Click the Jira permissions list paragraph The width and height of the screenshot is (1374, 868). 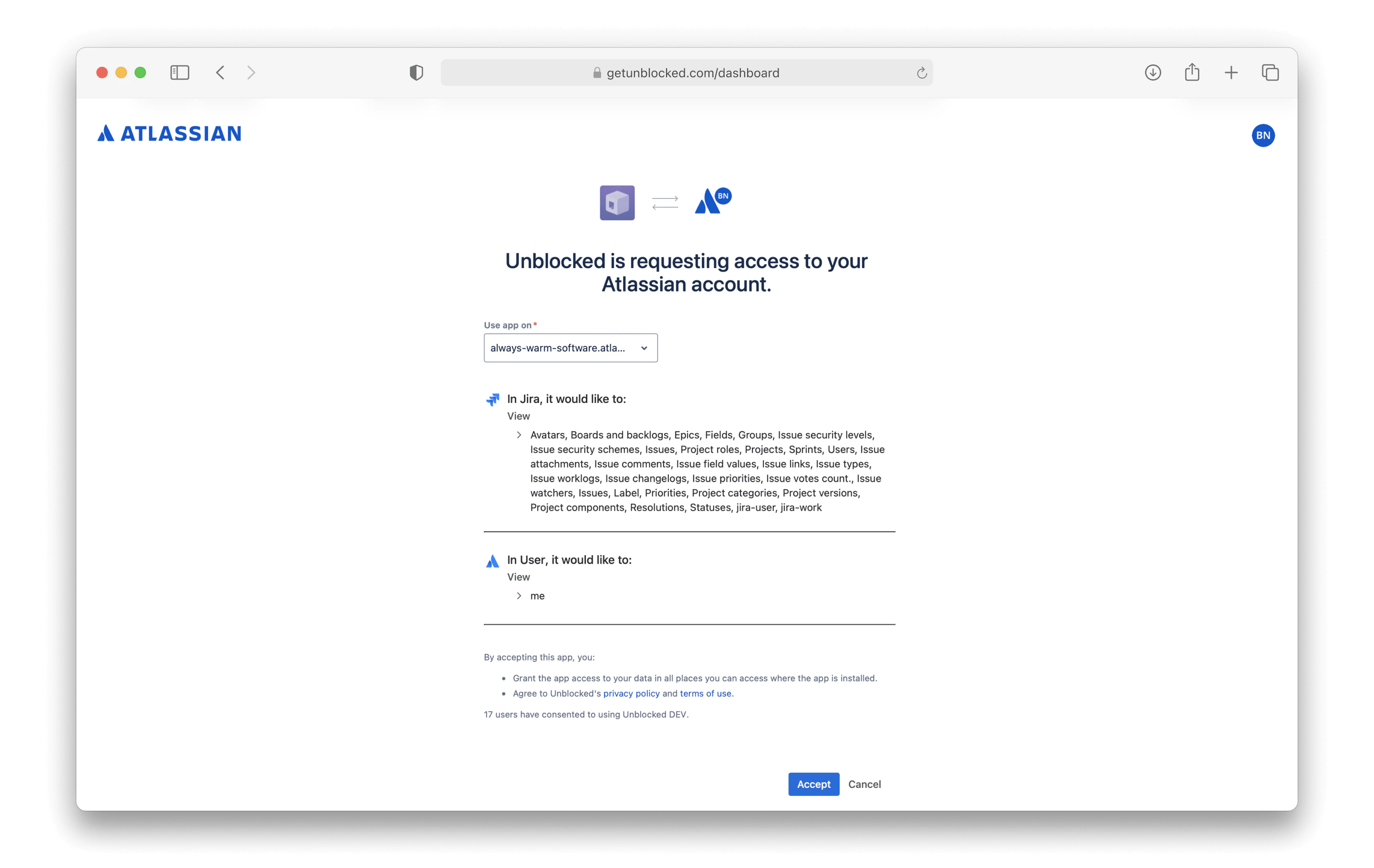coord(708,471)
